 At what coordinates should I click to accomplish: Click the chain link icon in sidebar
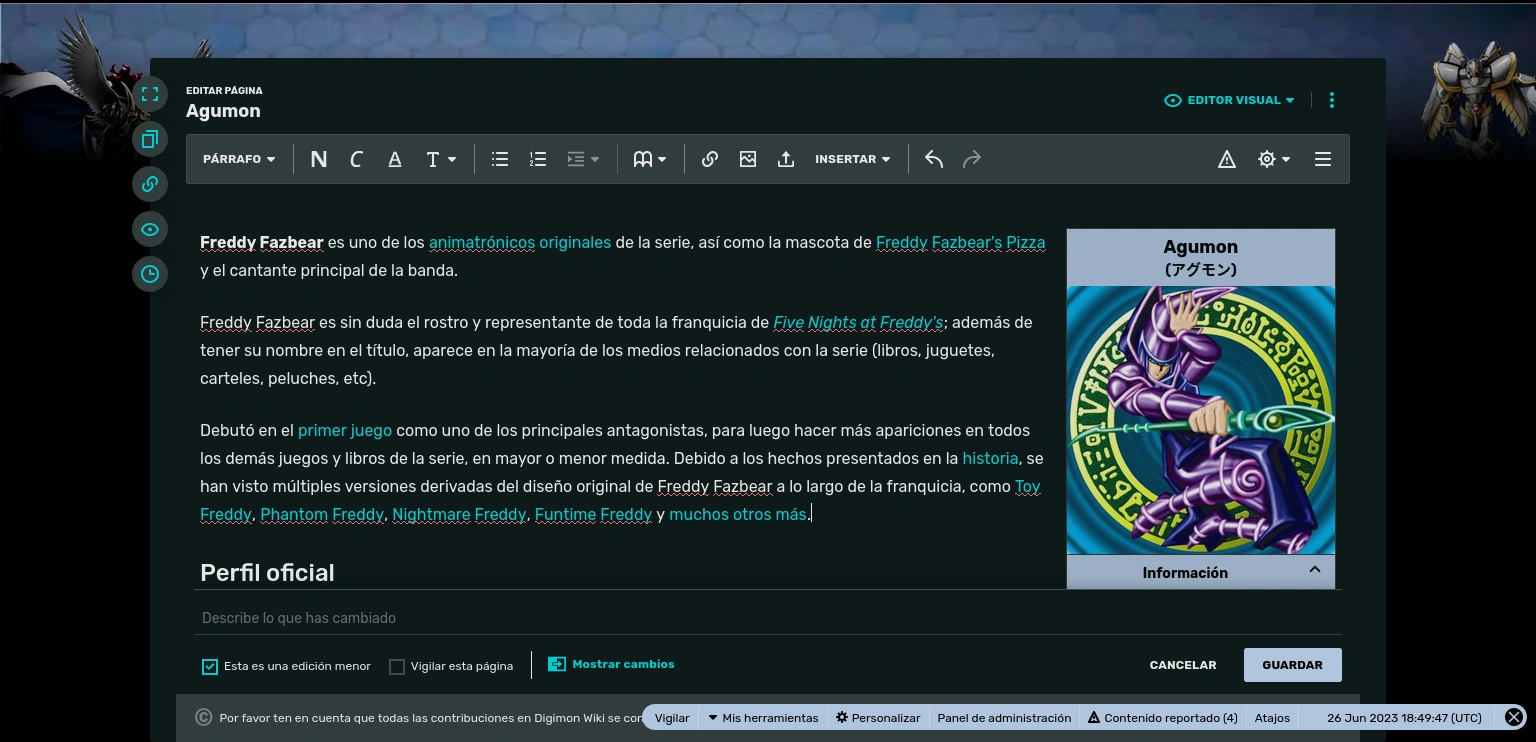(150, 184)
